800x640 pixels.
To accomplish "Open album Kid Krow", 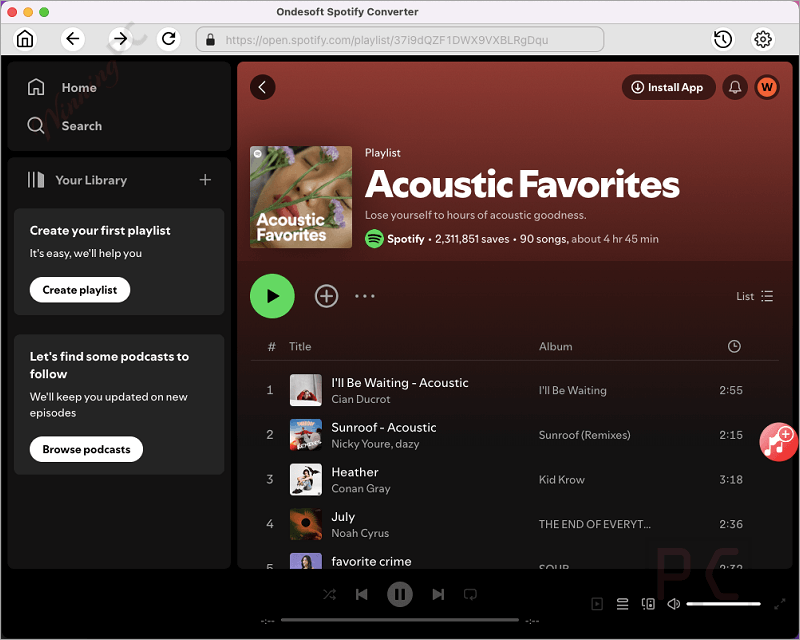I will tap(562, 480).
